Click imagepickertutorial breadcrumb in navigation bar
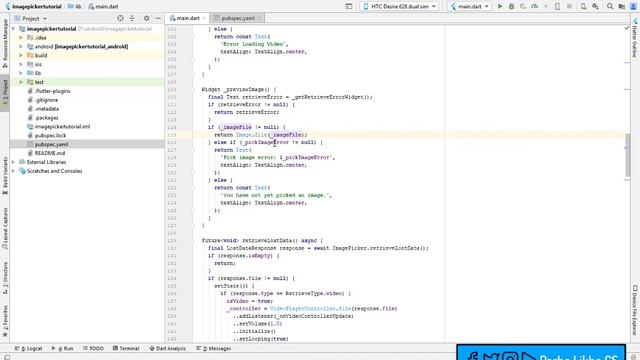The width and height of the screenshot is (640, 360). 33,7
